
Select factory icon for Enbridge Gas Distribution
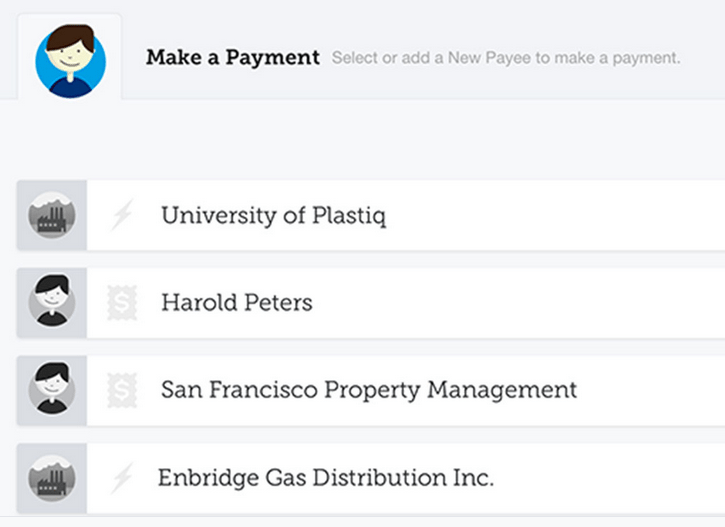pos(52,478)
